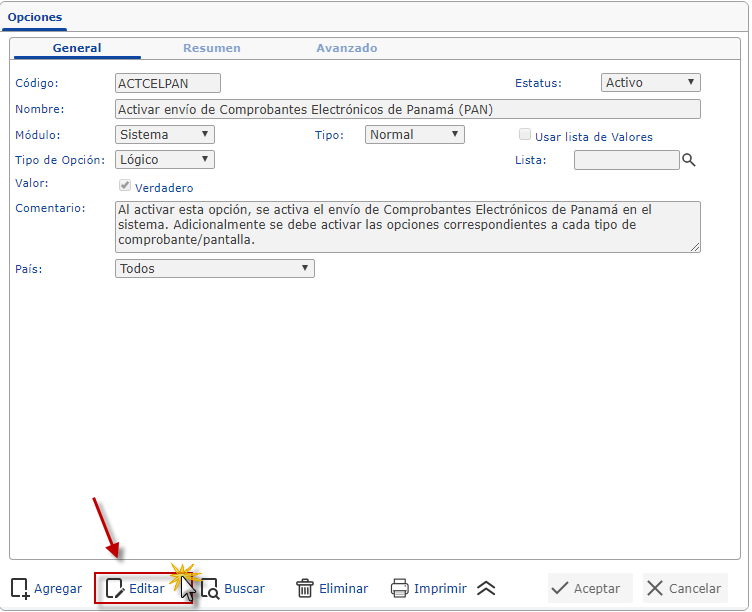Collapse toolbar with double chevron up icon
This screenshot has height=612, width=752.
click(486, 588)
